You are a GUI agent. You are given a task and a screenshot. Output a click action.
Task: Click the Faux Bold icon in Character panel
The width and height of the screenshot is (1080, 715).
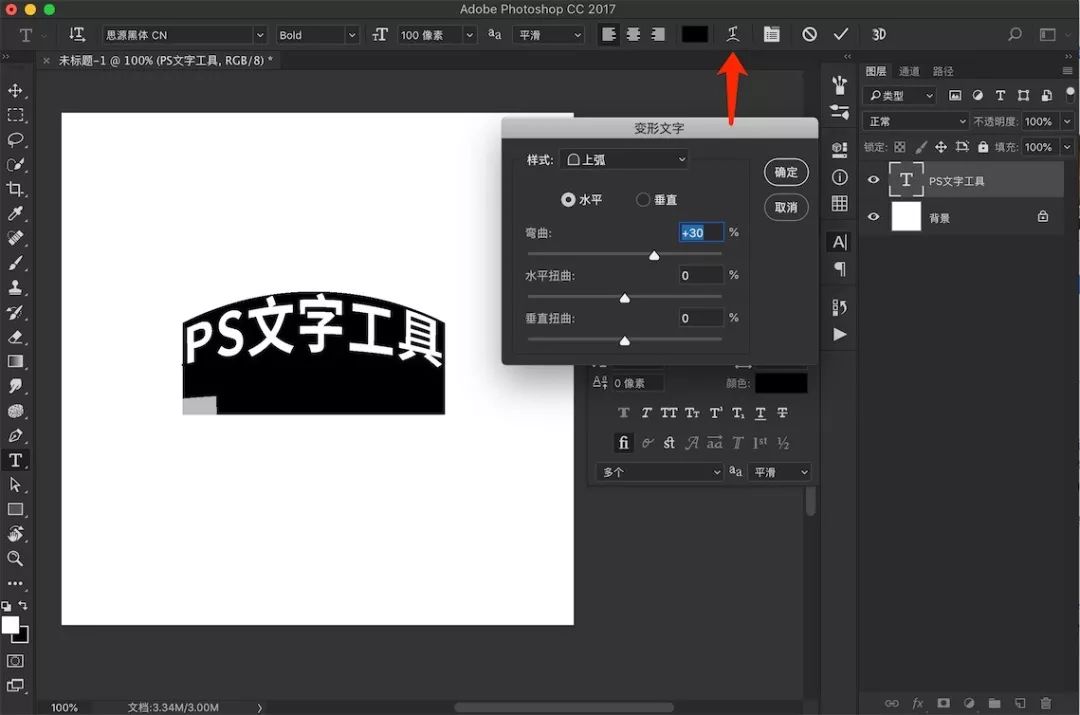click(623, 413)
